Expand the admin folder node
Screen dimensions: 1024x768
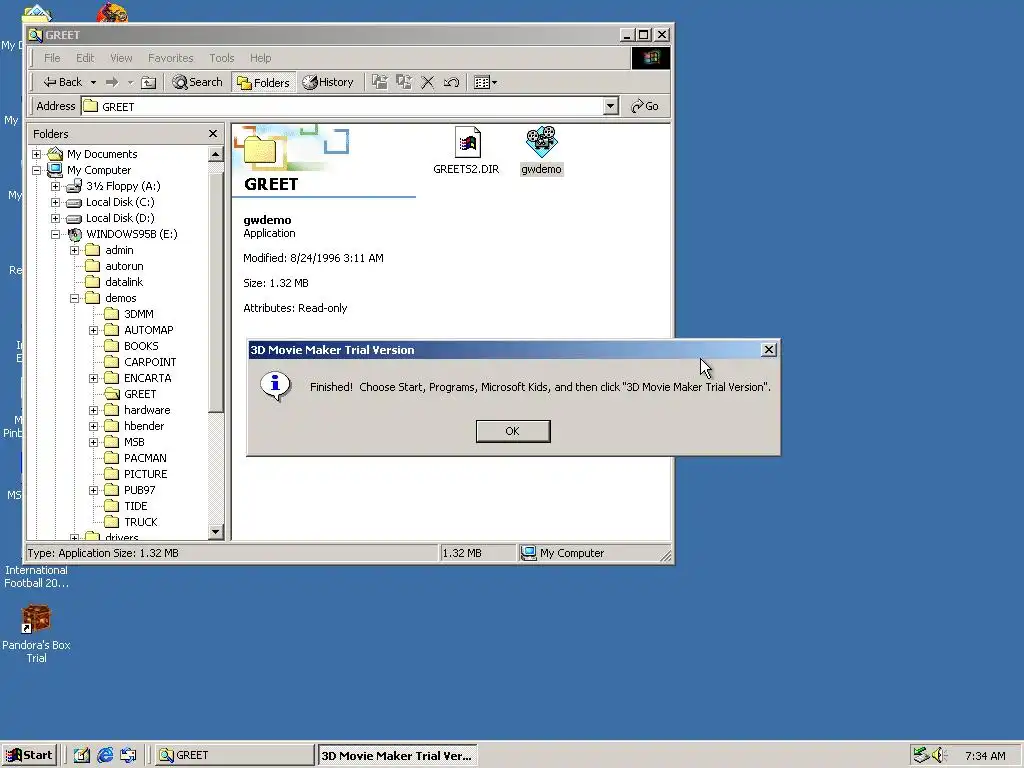74,250
